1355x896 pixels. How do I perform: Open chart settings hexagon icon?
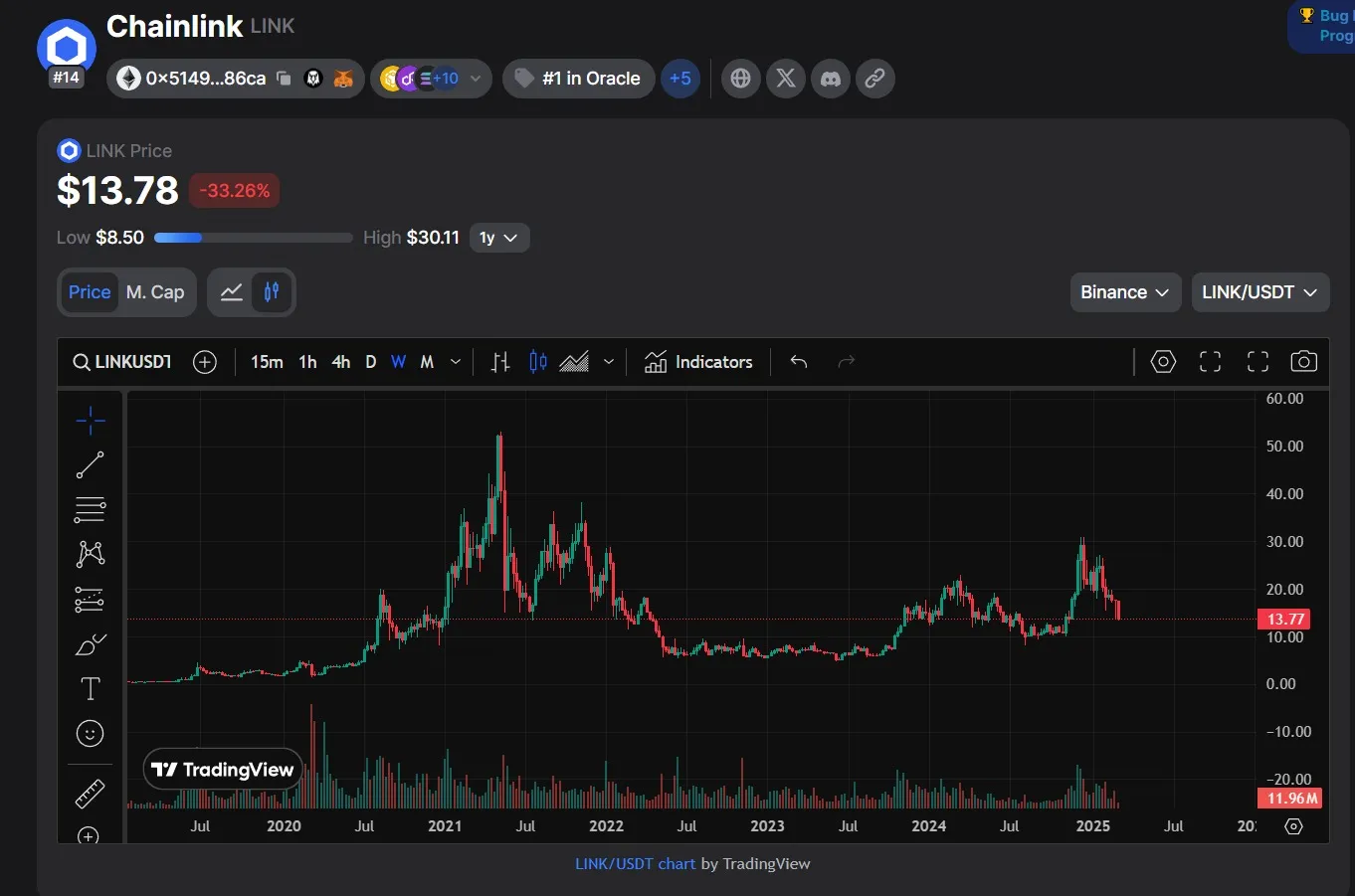(x=1163, y=362)
